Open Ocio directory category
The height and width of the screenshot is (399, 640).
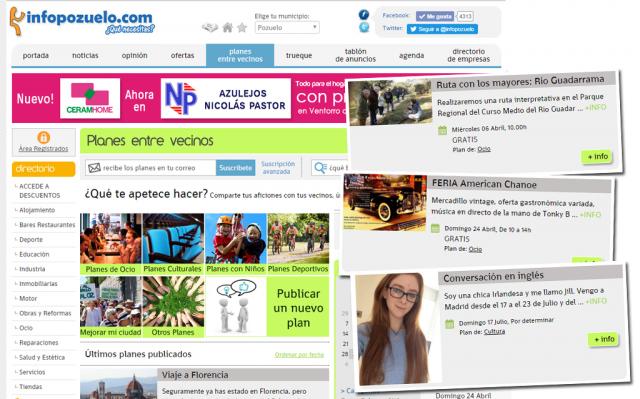26,328
